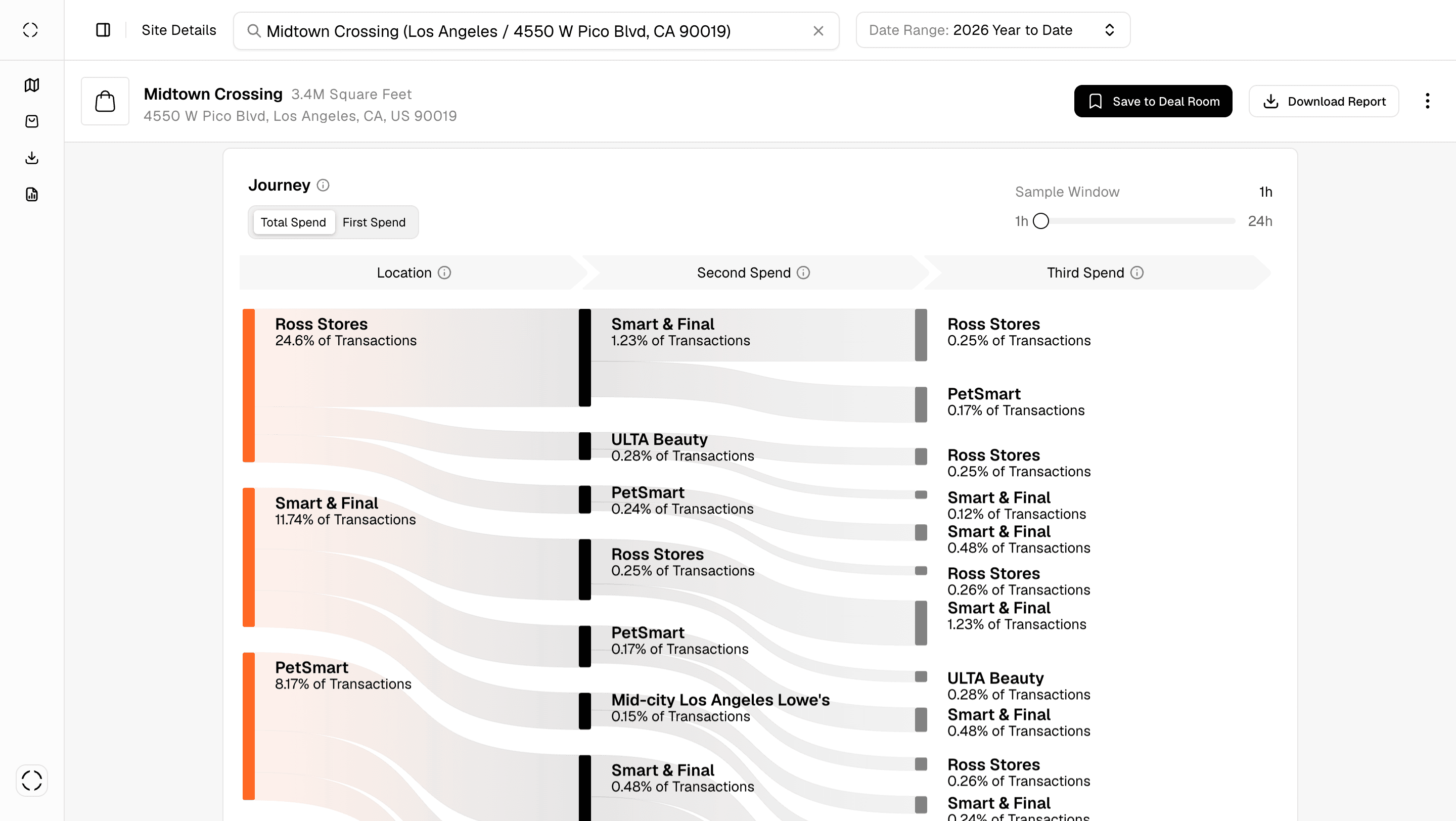Click the Midtown Crossing shopping bag thumbnail
This screenshot has width=1456, height=821.
[105, 101]
